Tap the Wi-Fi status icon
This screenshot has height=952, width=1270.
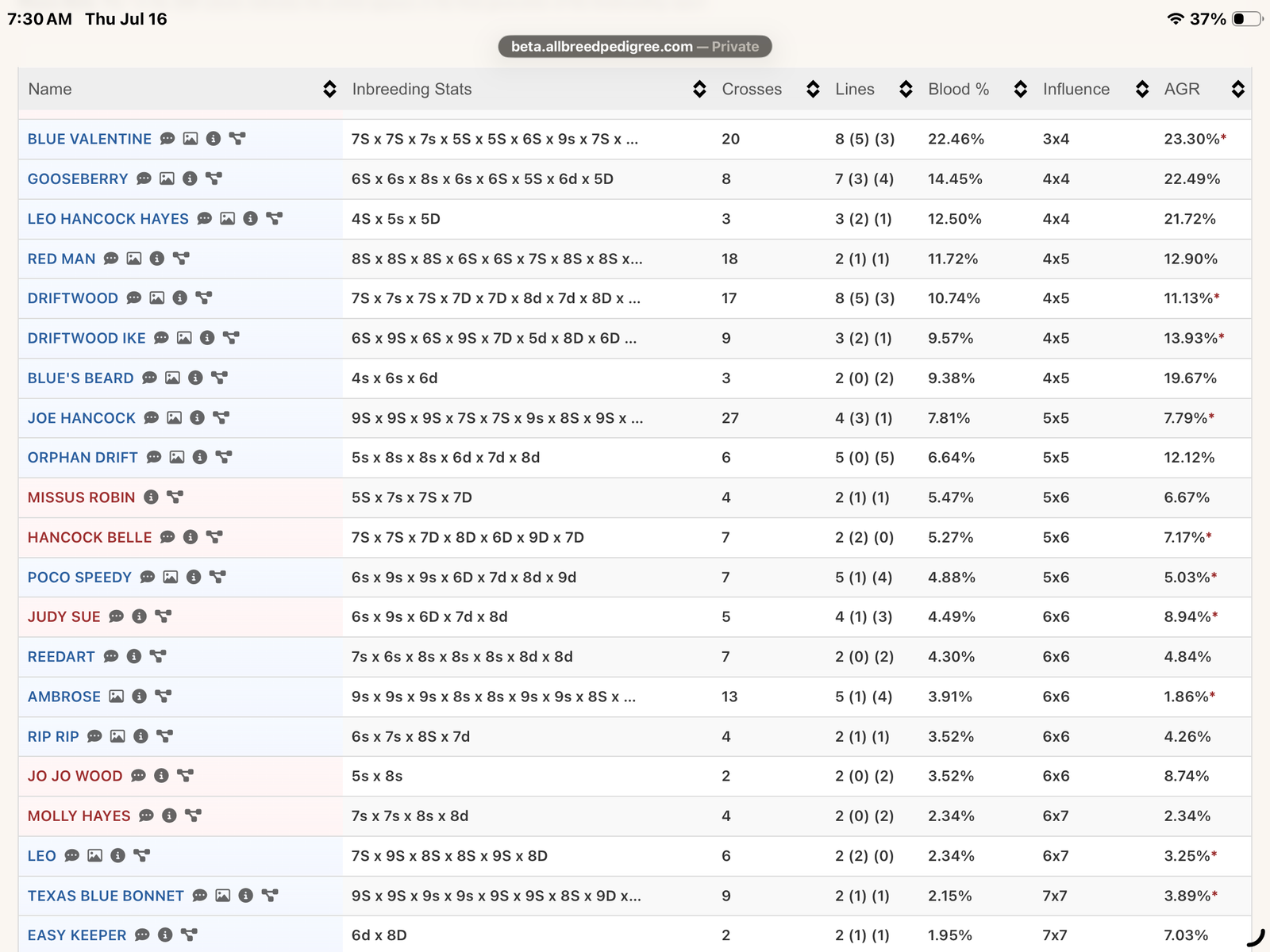pos(1176,19)
